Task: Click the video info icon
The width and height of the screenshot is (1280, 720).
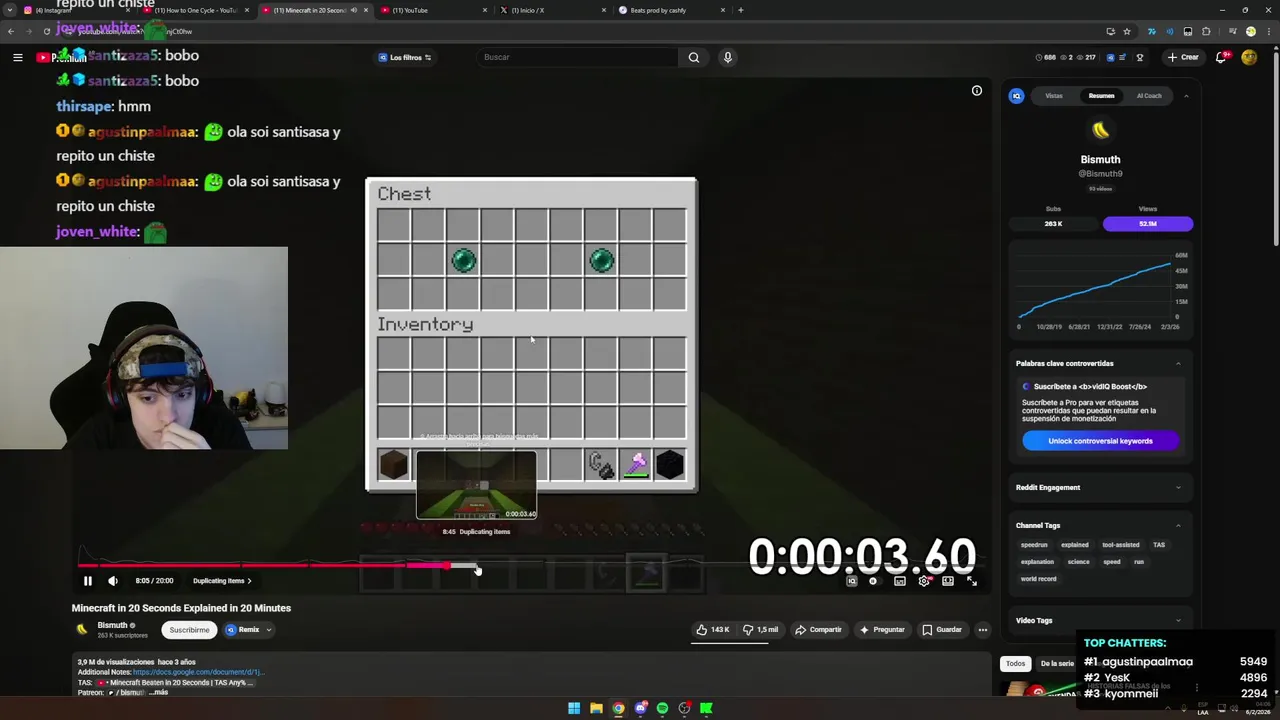Action: (x=977, y=91)
